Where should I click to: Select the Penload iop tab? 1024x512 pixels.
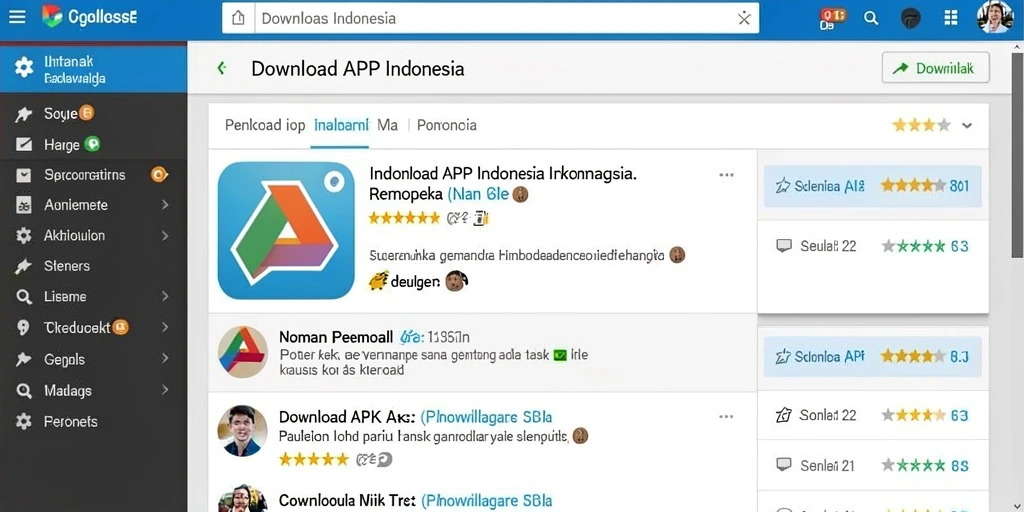264,125
